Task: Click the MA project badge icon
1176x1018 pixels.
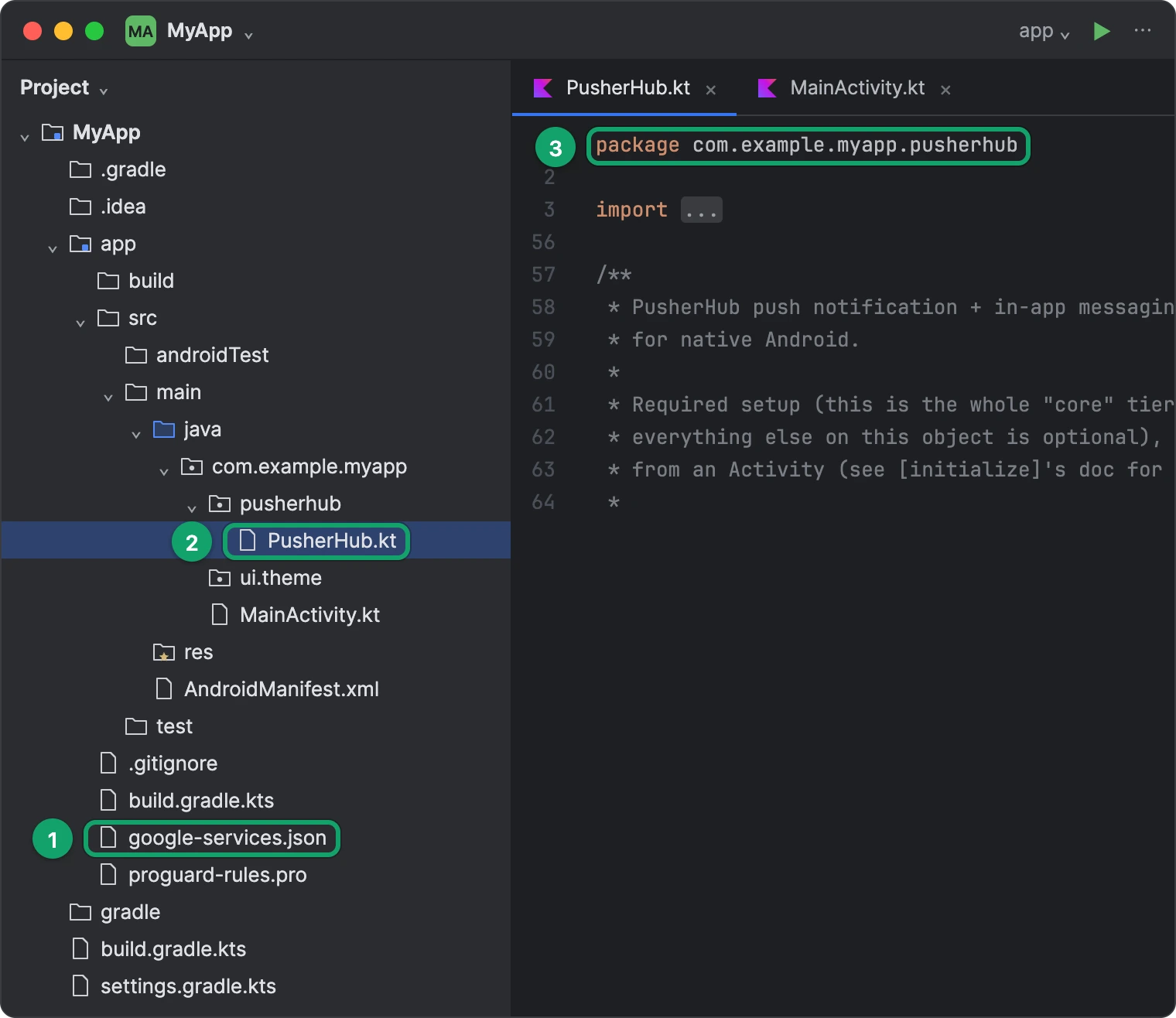Action: pyautogui.click(x=141, y=31)
